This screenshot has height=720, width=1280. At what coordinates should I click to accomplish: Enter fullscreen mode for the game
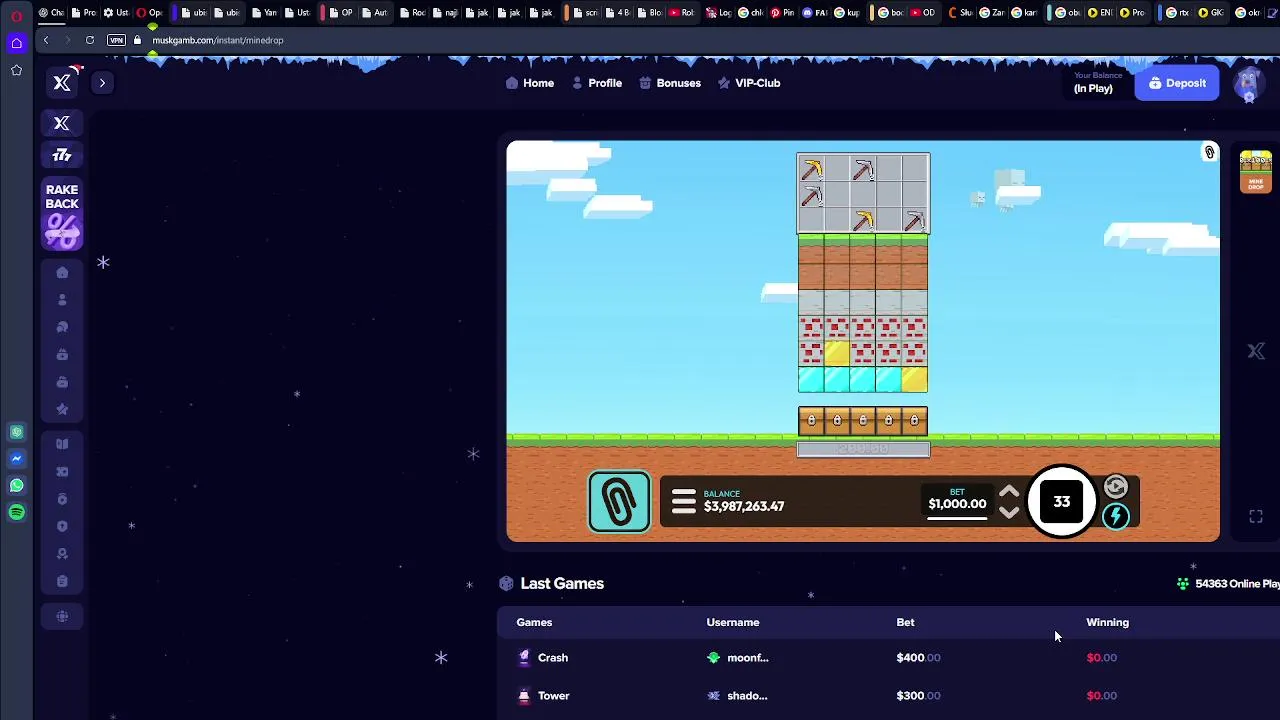tap(1256, 516)
